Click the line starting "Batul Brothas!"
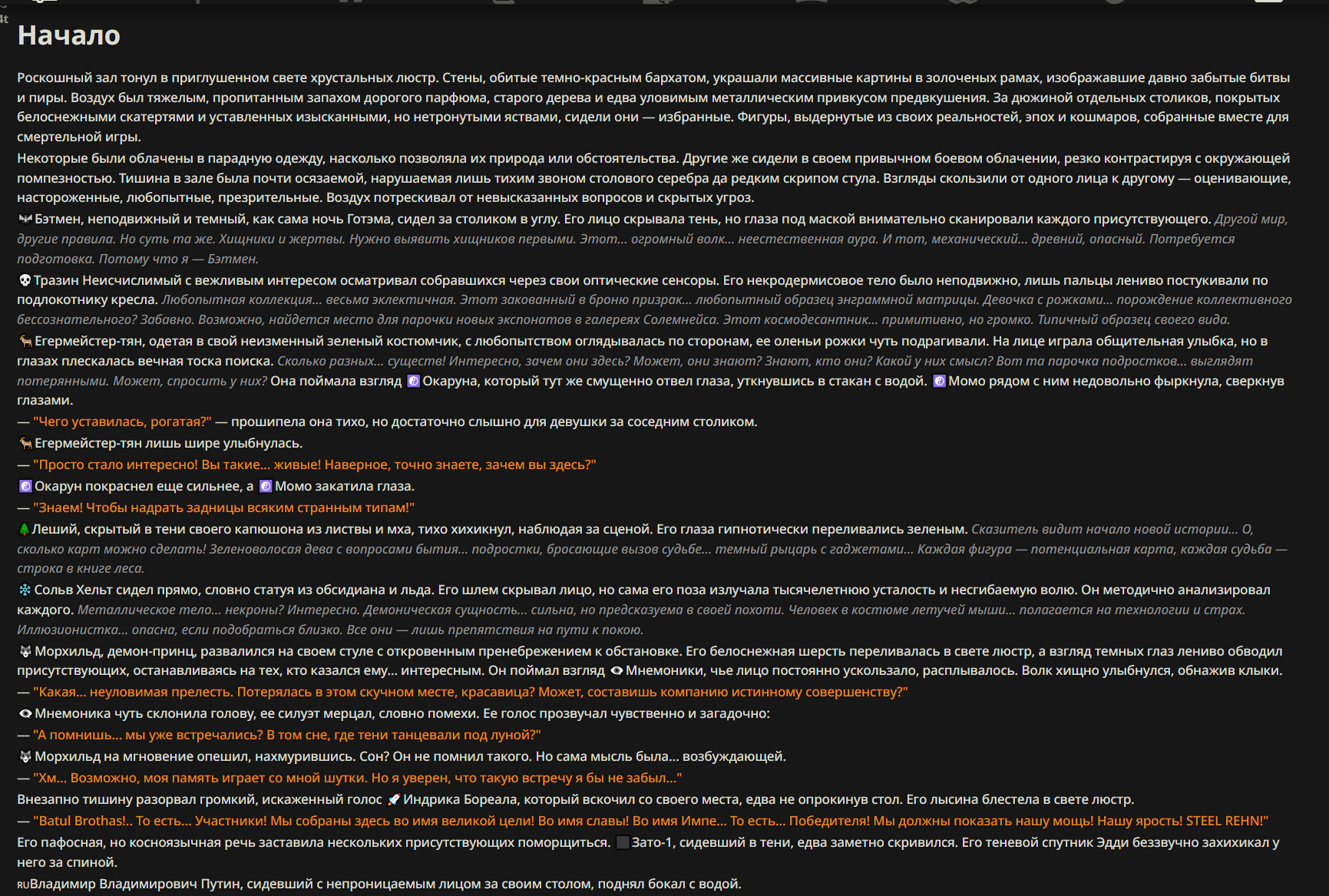The width and height of the screenshot is (1329, 896). tap(651, 821)
